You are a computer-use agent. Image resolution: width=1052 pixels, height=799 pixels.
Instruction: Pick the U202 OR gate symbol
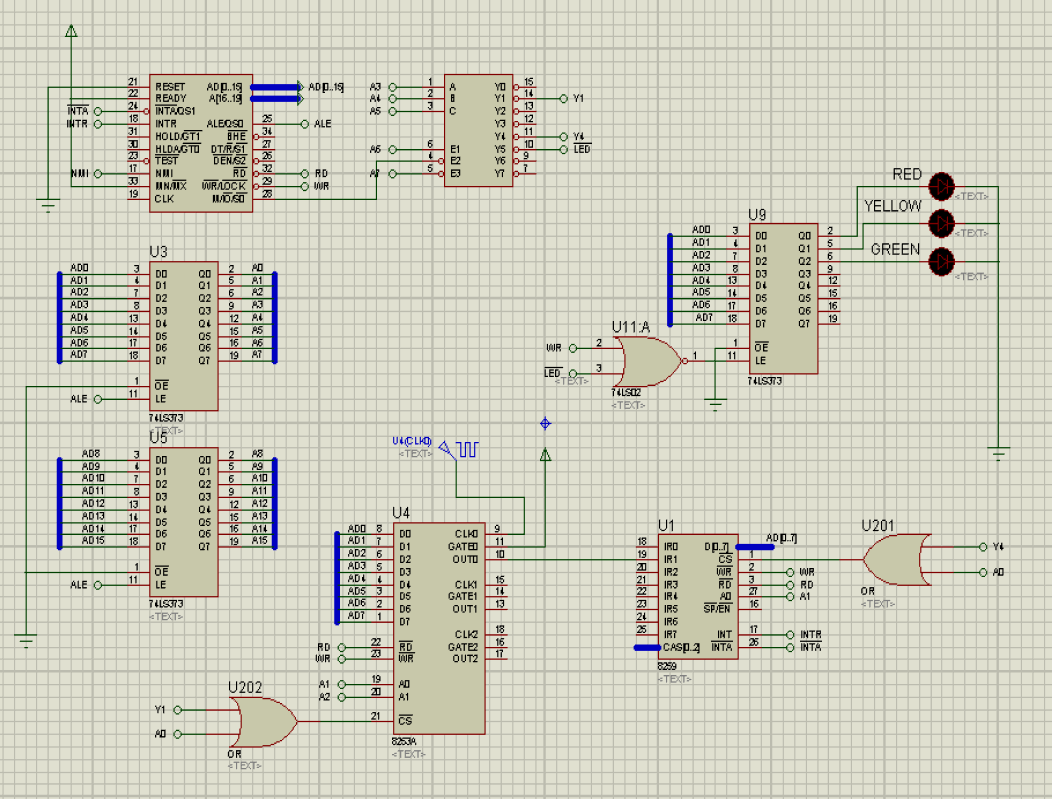[262, 722]
